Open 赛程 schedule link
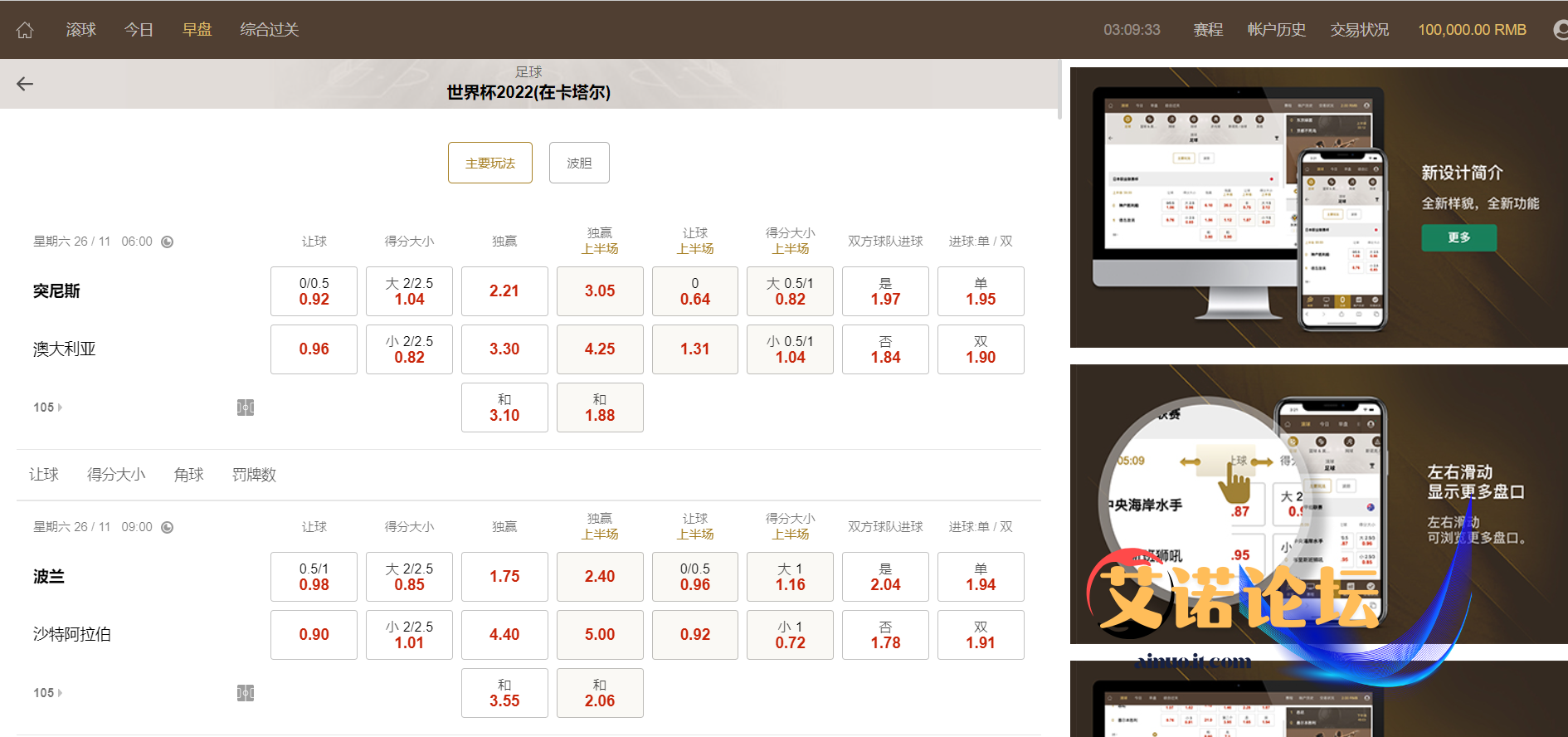1568x737 pixels. click(1208, 30)
